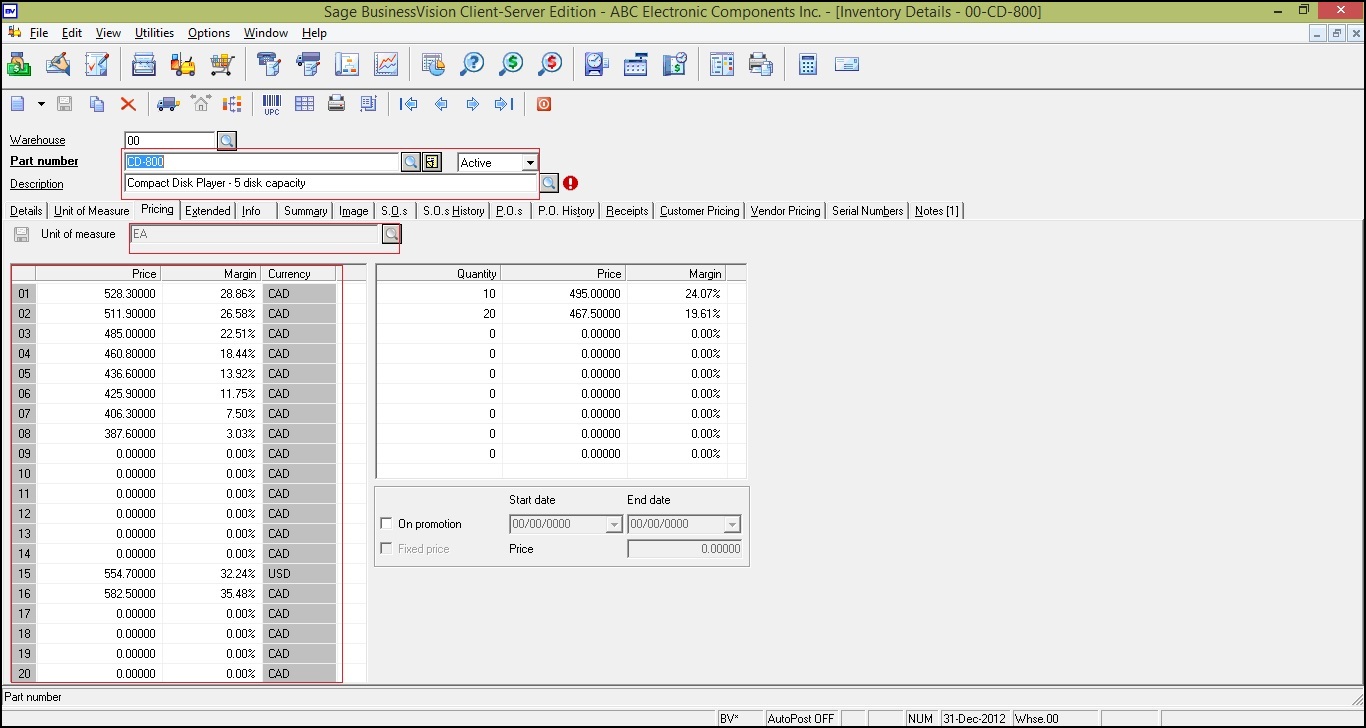Click the magnifier with question mark icon
The height and width of the screenshot is (728, 1366).
pos(472,65)
